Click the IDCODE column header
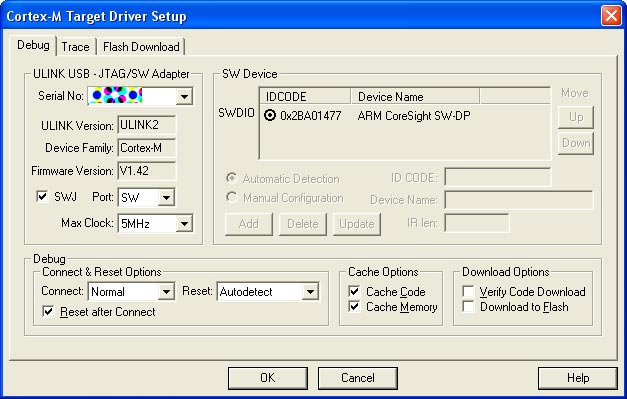This screenshot has height=399, width=627. click(x=306, y=96)
